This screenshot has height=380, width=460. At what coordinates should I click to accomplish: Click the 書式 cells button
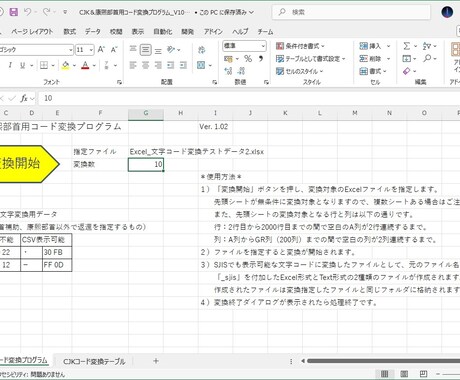pos(373,71)
